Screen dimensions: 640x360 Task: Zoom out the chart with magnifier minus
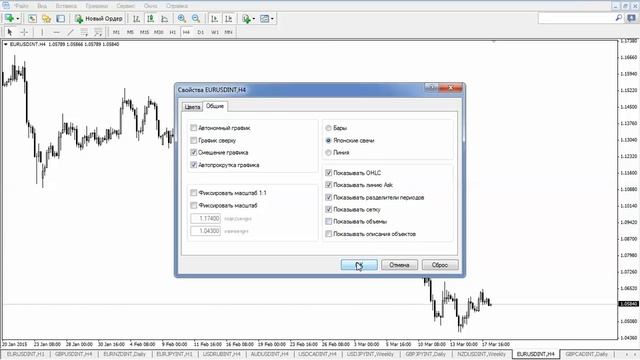point(196,18)
